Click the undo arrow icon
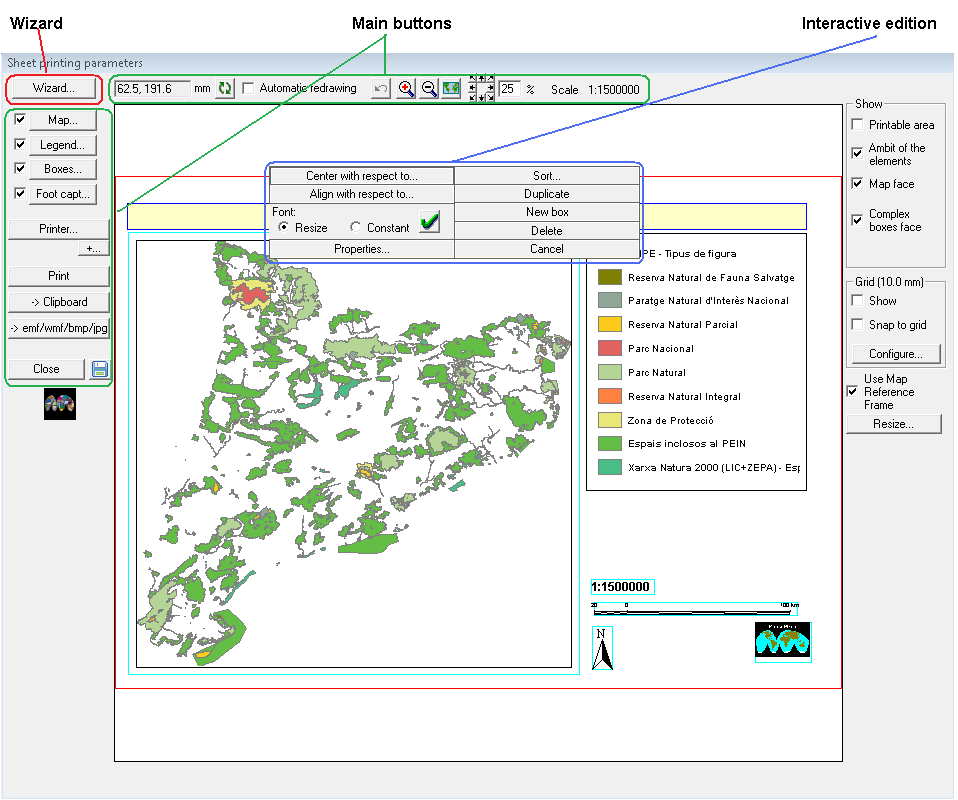This screenshot has height=800, width=958. [380, 89]
